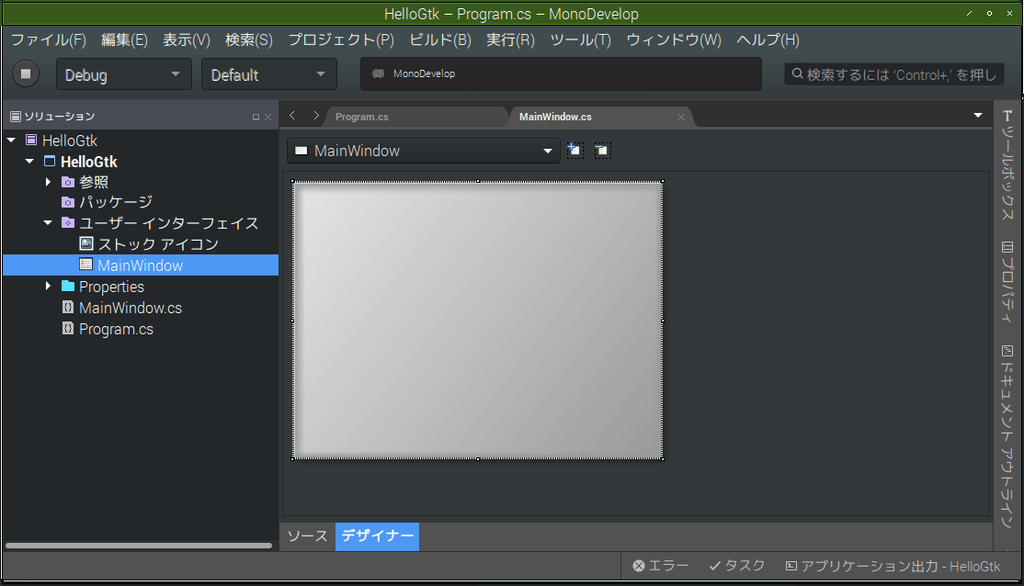Screen dimensions: 1024x586
Task: Select the パッケージ folder
Action: click(116, 203)
